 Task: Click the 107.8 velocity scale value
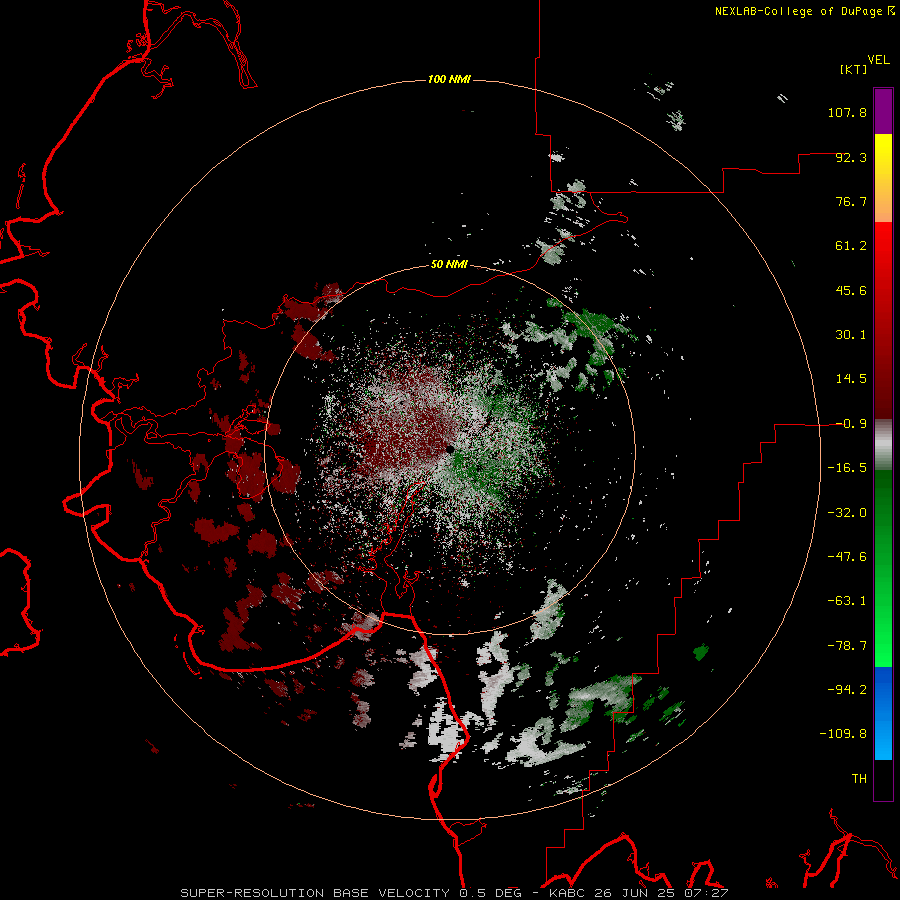point(847,112)
